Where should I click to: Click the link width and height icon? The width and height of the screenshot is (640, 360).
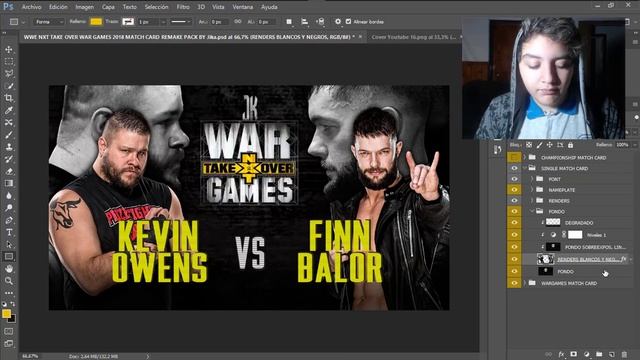(238, 22)
